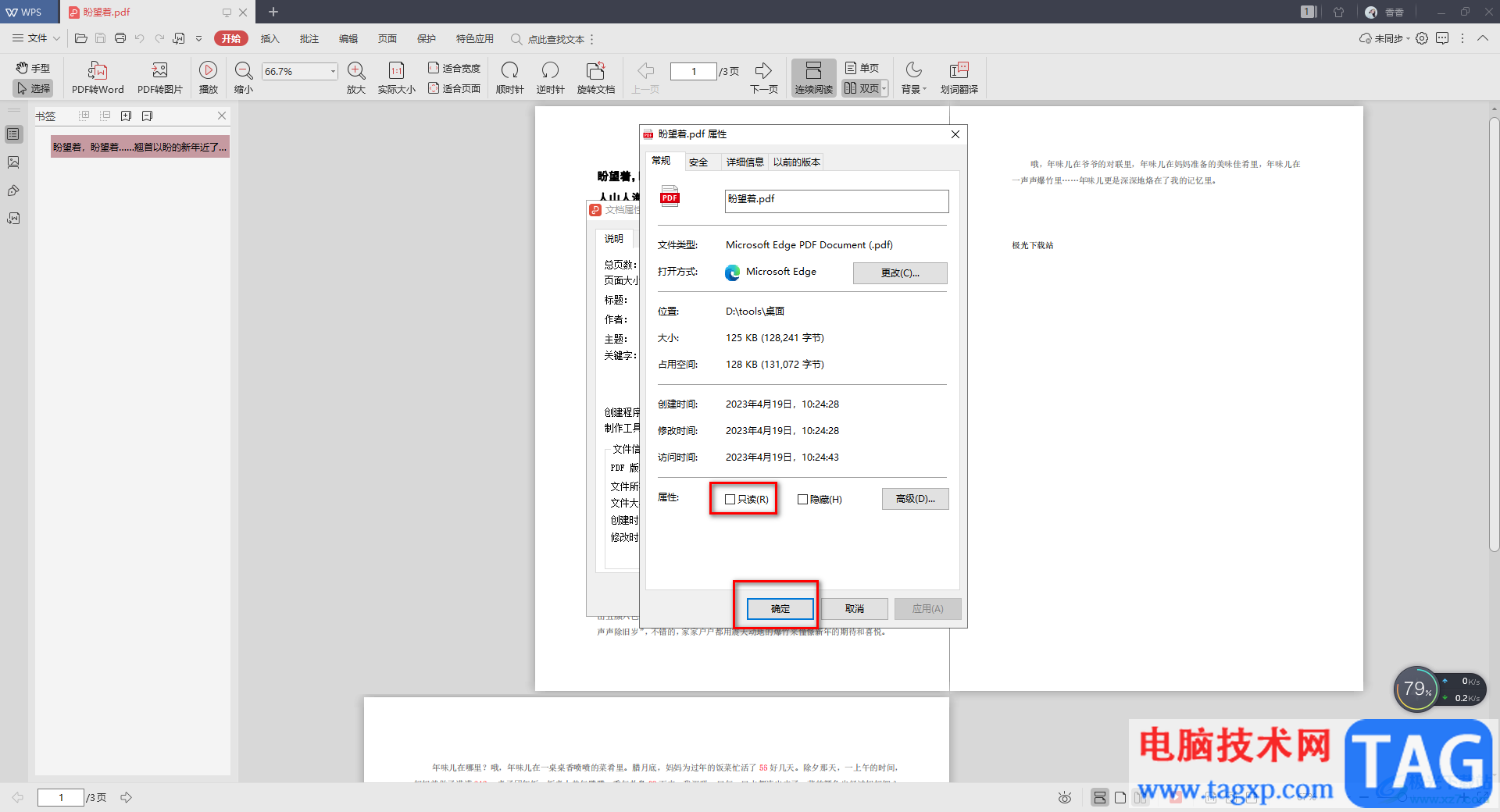
Task: Expand the 双页 view dropdown arrow
Action: pyautogui.click(x=884, y=88)
